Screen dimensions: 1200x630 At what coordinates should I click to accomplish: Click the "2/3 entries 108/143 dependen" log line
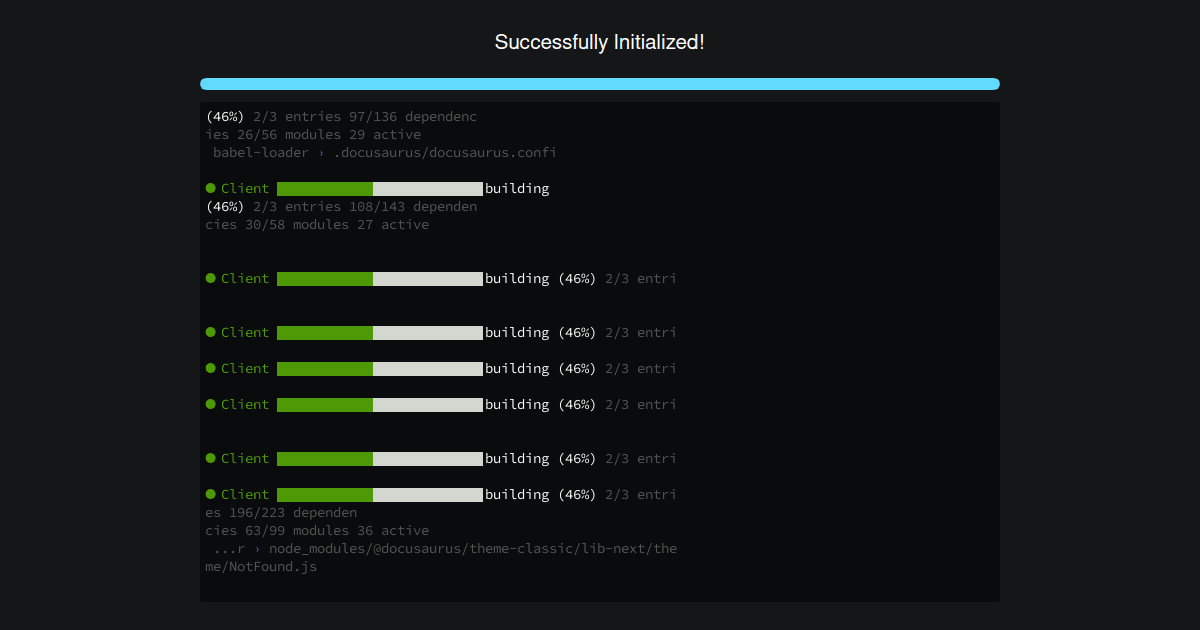pos(365,207)
